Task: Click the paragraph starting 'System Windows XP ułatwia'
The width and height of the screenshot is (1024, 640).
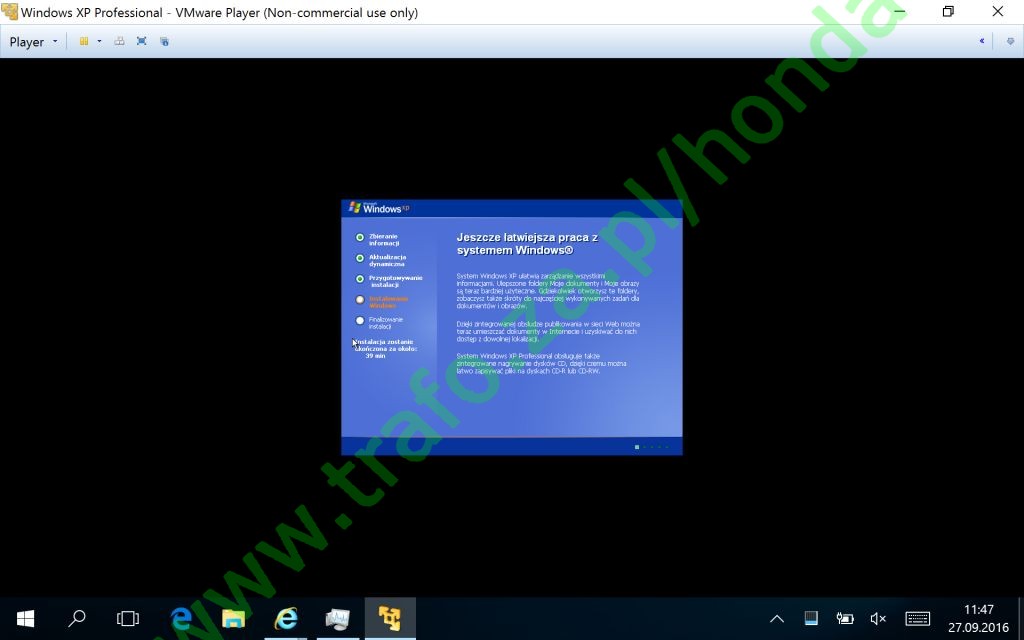Action: (548, 291)
